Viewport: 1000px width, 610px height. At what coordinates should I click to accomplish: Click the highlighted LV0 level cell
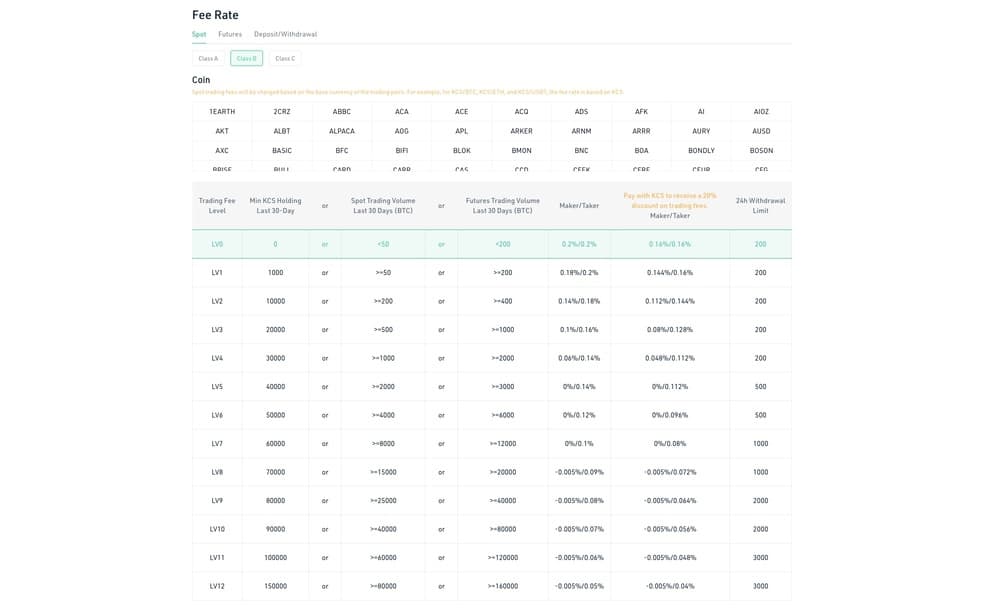click(217, 244)
